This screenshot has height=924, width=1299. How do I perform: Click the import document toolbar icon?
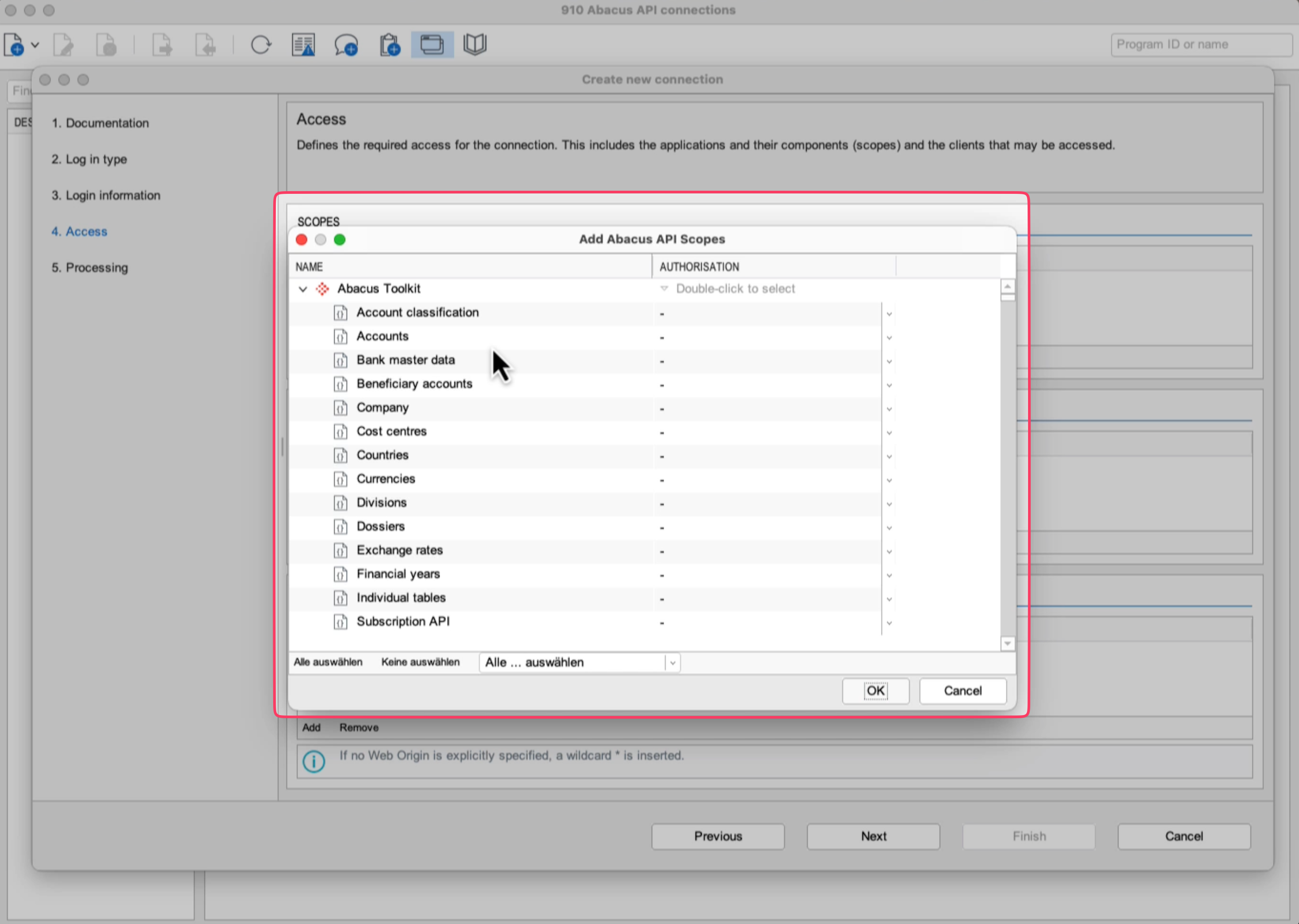[205, 44]
